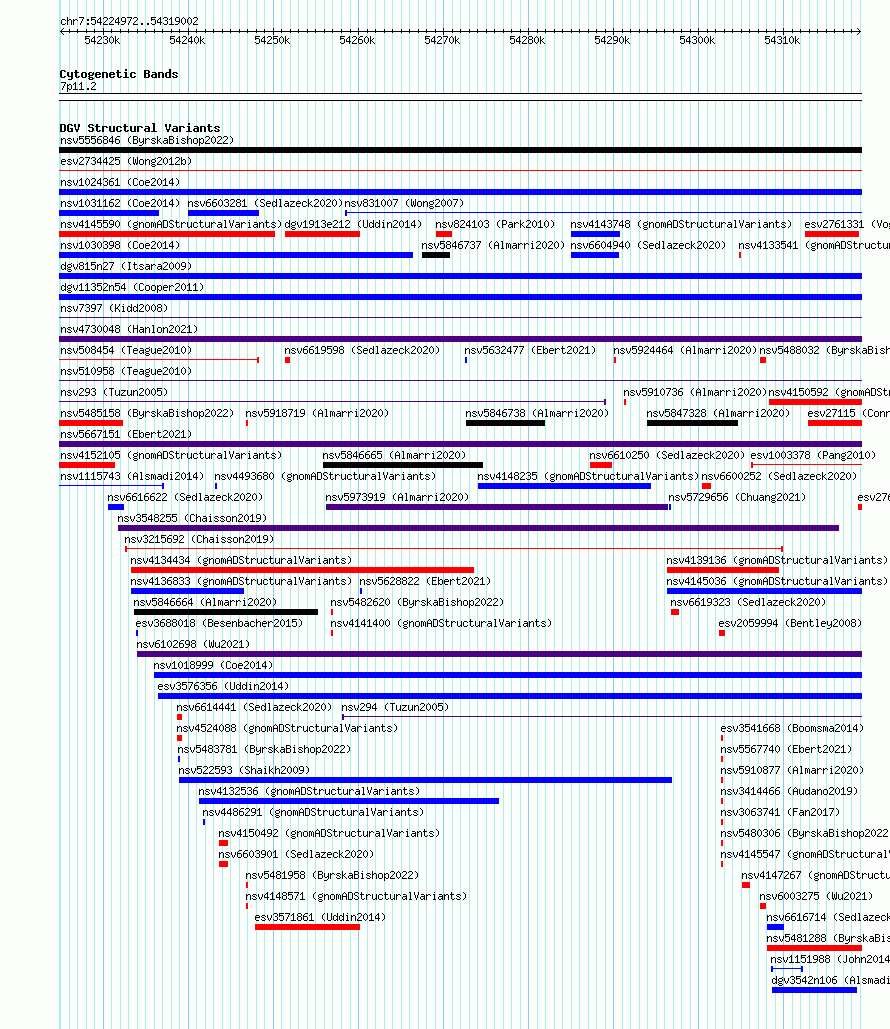Select nsv6003275 (Wu2021) label
The width and height of the screenshot is (890, 1029).
816,896
